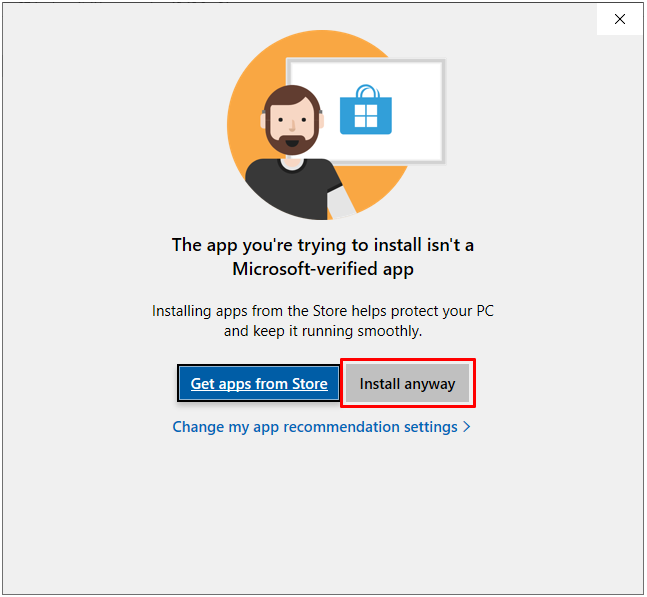The image size is (647, 597).
Task: Click the shopping bag handle
Action: tap(367, 91)
